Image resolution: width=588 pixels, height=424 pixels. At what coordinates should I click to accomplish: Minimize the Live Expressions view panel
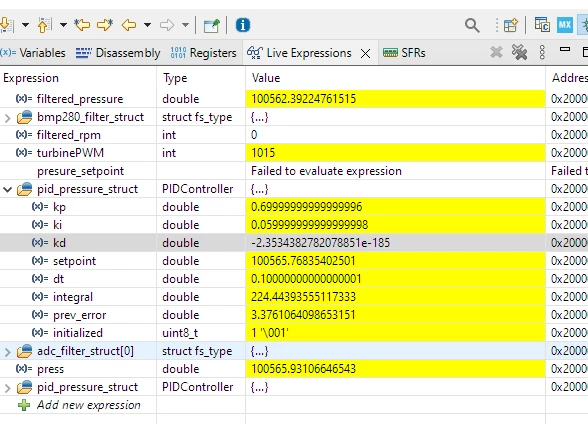(565, 49)
